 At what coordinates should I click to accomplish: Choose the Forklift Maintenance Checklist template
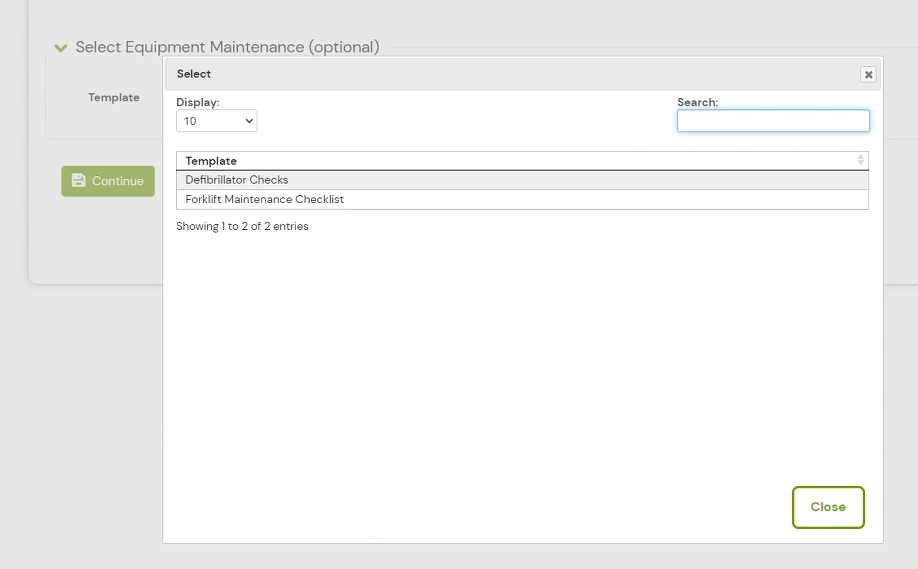(x=265, y=200)
